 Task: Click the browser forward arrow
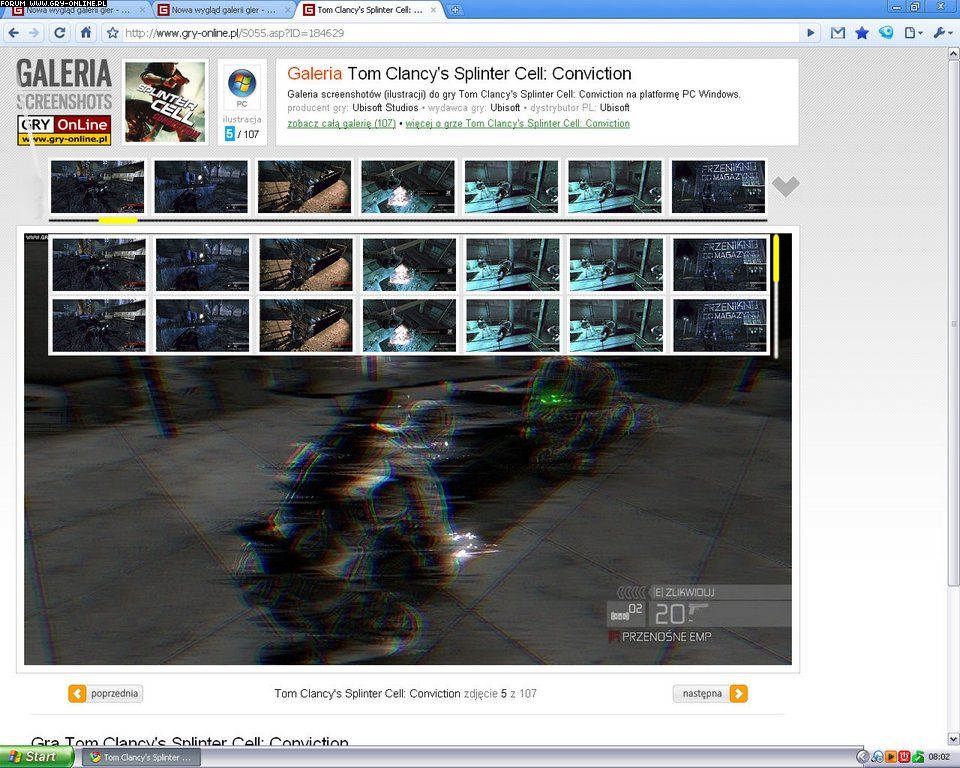34,33
